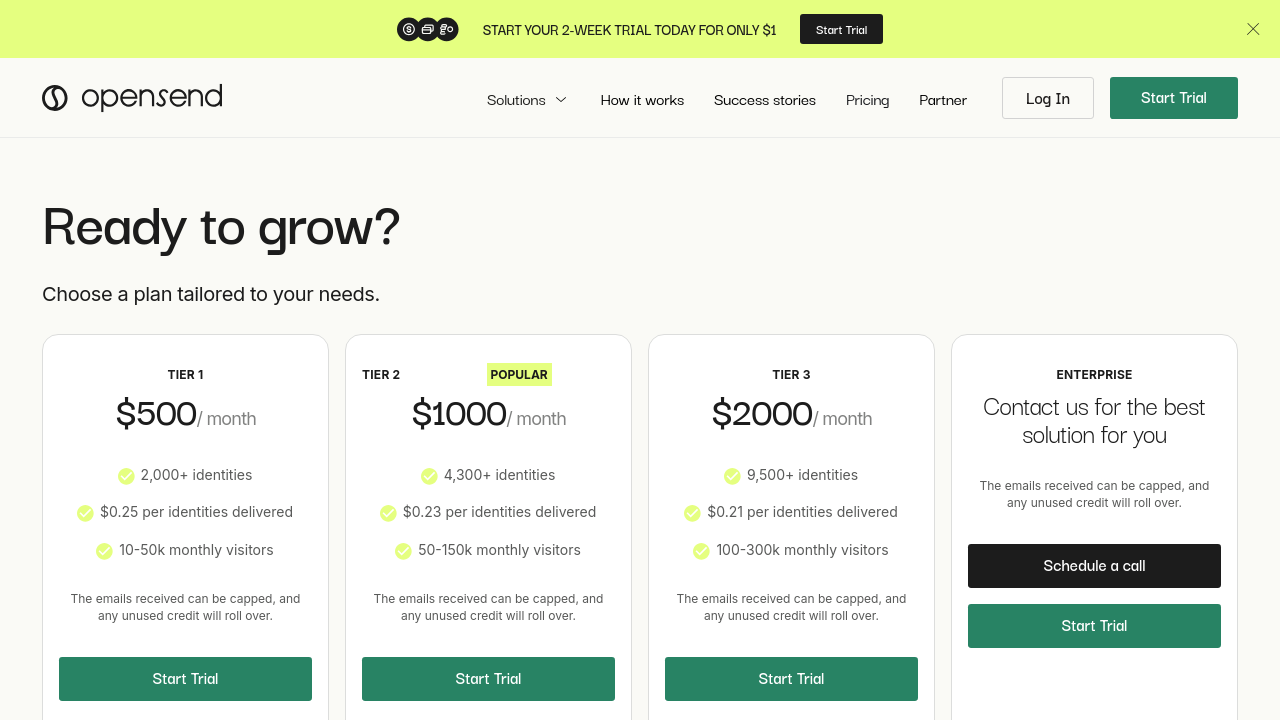Screen dimensions: 1280x720
Task: Close the trial promotion banner
Action: 1253,29
